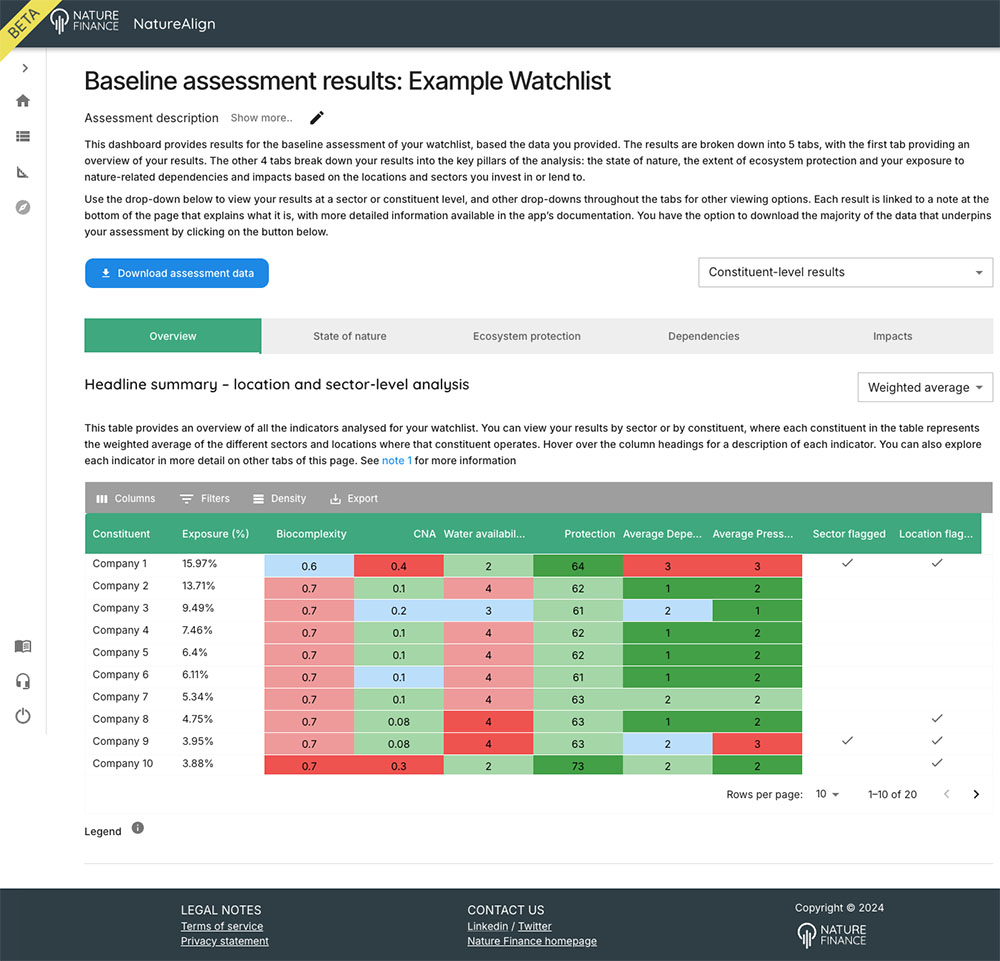Open the Weighted average dropdown
The height and width of the screenshot is (961, 1000).
coord(925,388)
